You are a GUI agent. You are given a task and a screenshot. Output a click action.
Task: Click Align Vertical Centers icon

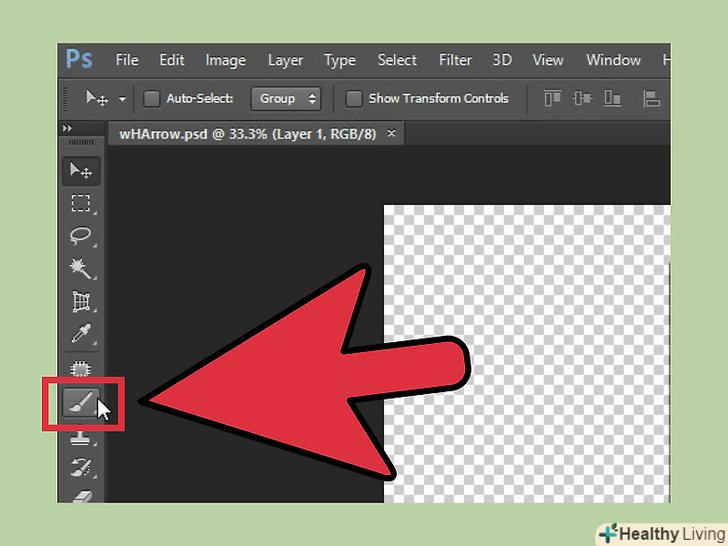[582, 98]
